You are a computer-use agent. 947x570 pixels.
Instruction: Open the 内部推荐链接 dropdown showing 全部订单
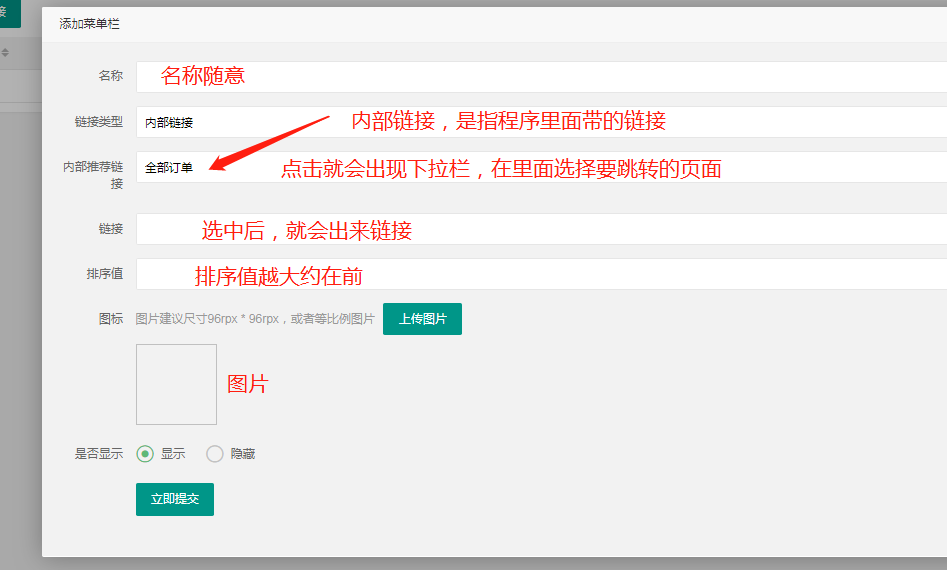541,167
